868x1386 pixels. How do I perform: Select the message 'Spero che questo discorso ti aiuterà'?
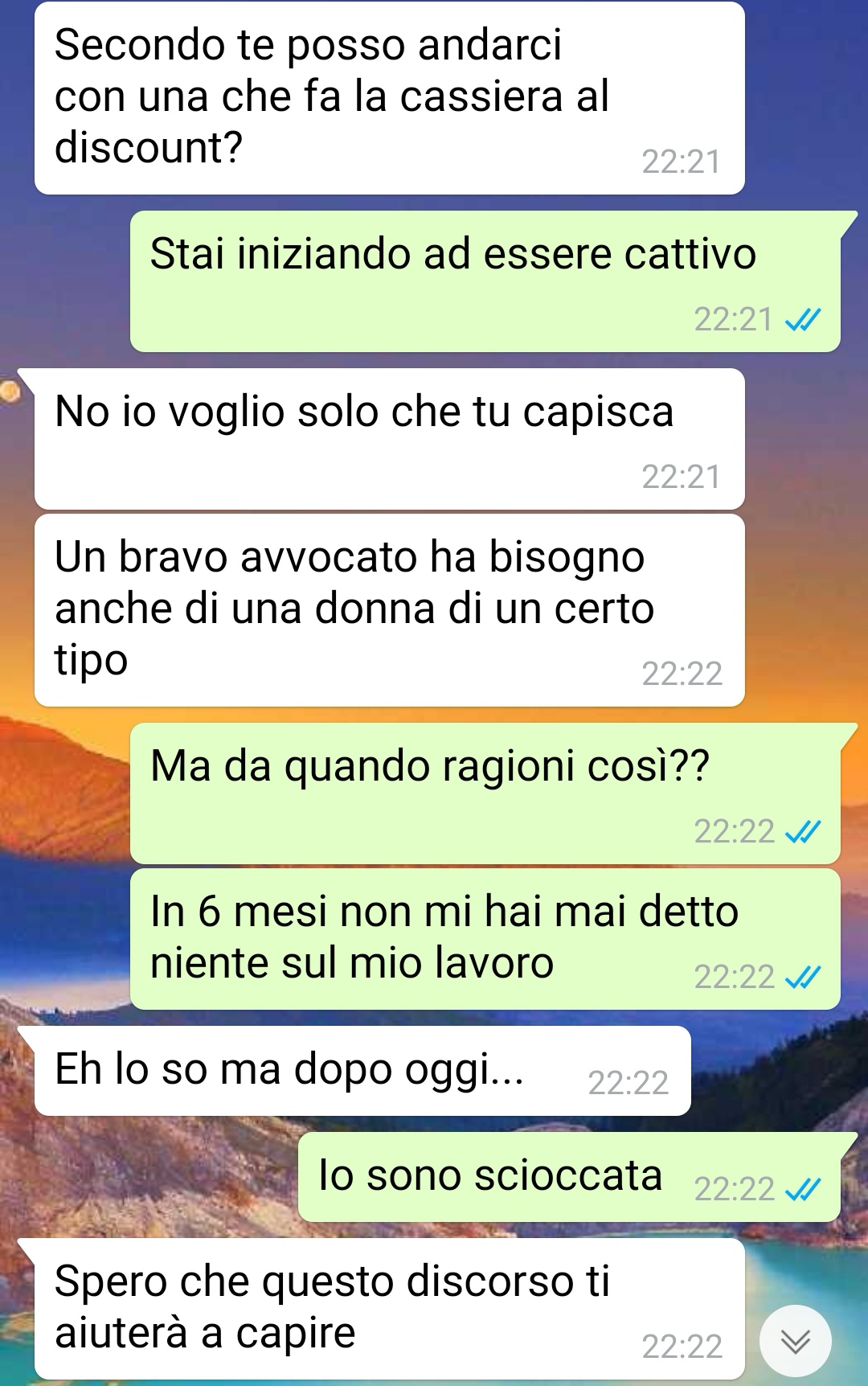(x=389, y=1309)
